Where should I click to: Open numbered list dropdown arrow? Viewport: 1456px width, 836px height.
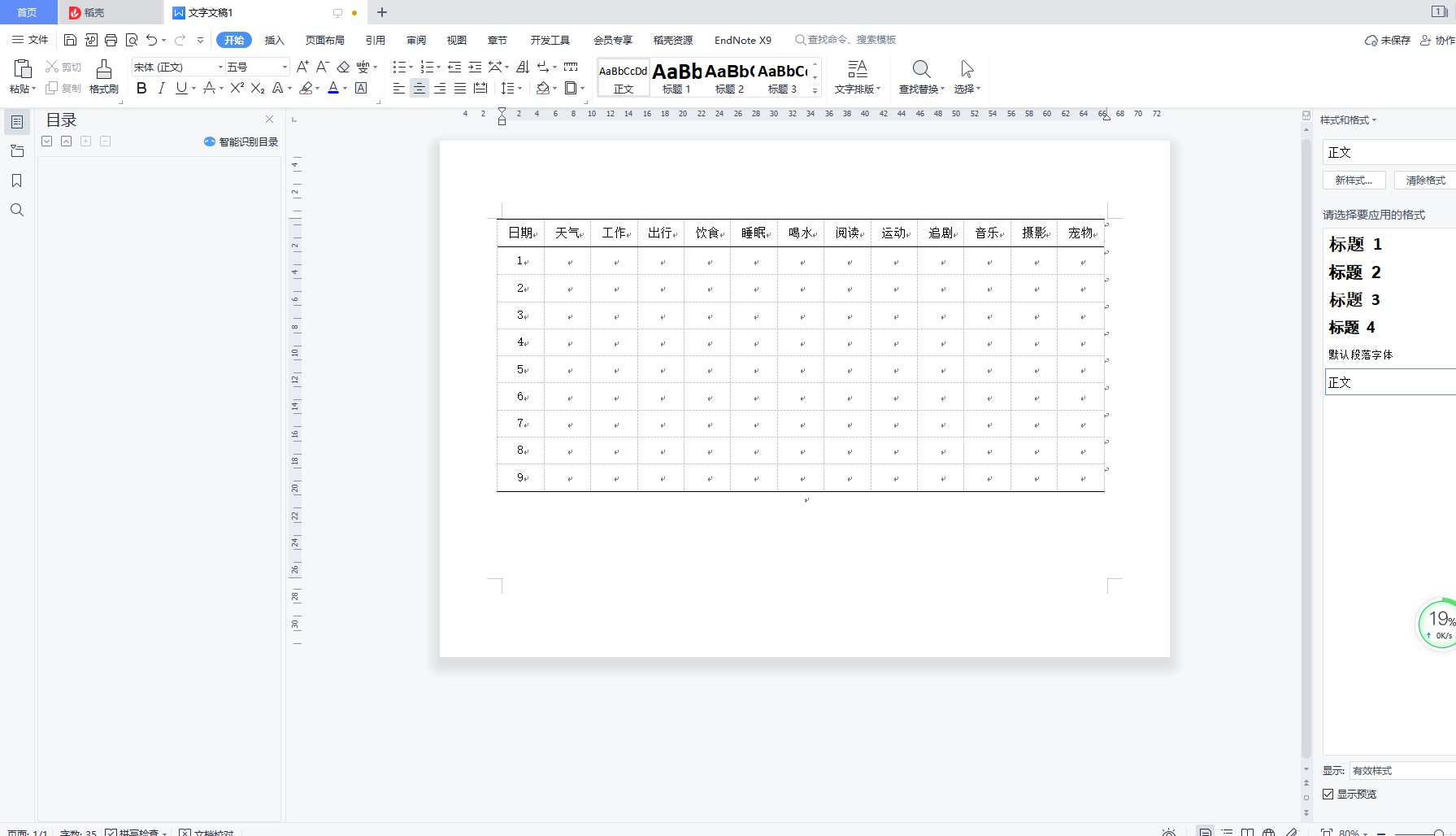tap(439, 67)
